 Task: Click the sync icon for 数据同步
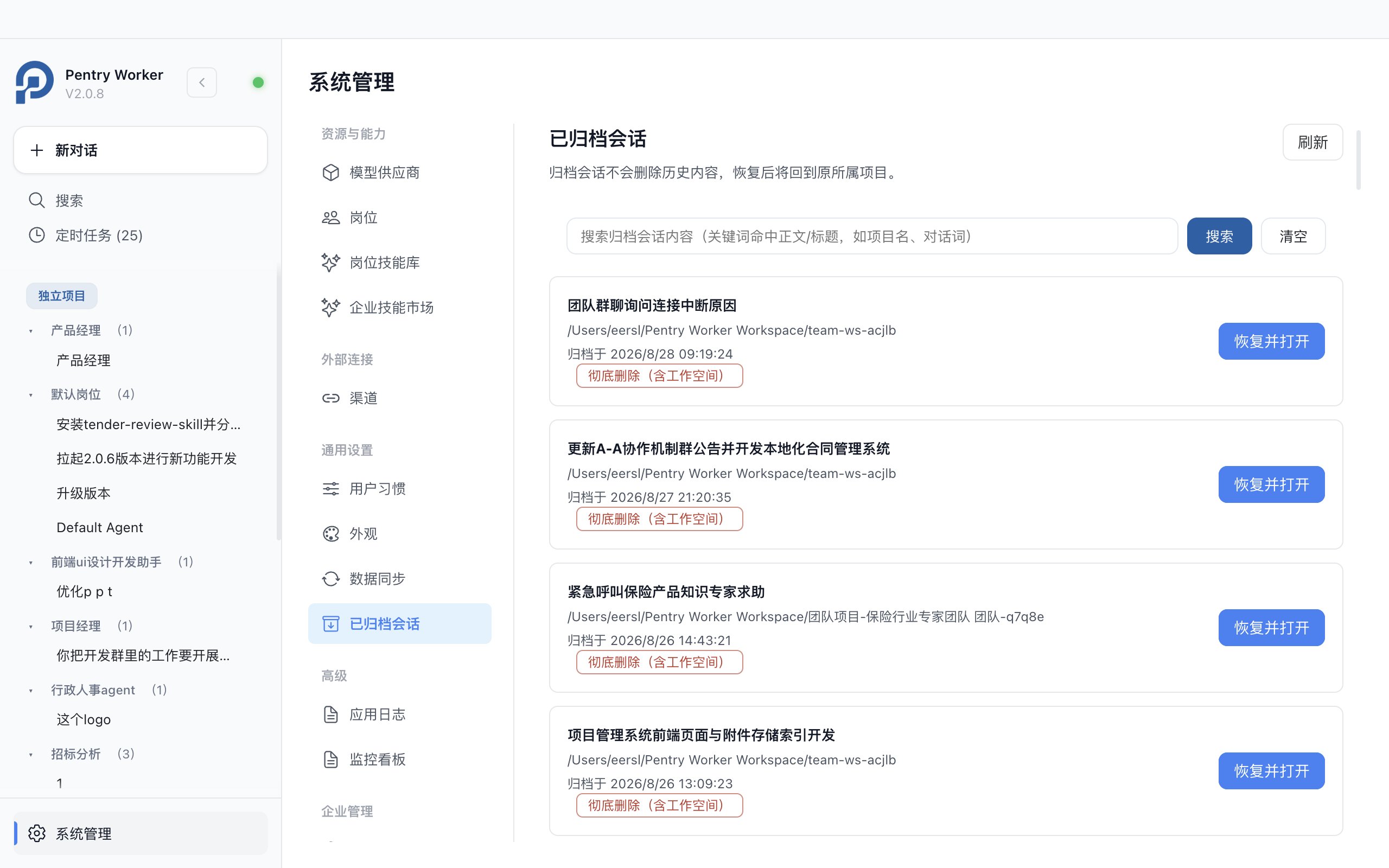click(x=330, y=579)
